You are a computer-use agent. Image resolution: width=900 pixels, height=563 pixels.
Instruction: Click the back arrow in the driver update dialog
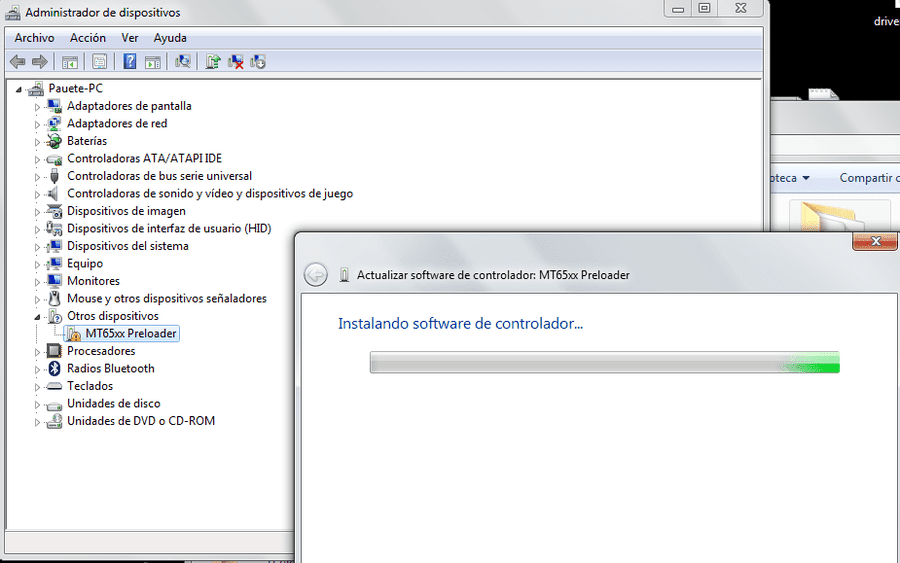point(316,275)
